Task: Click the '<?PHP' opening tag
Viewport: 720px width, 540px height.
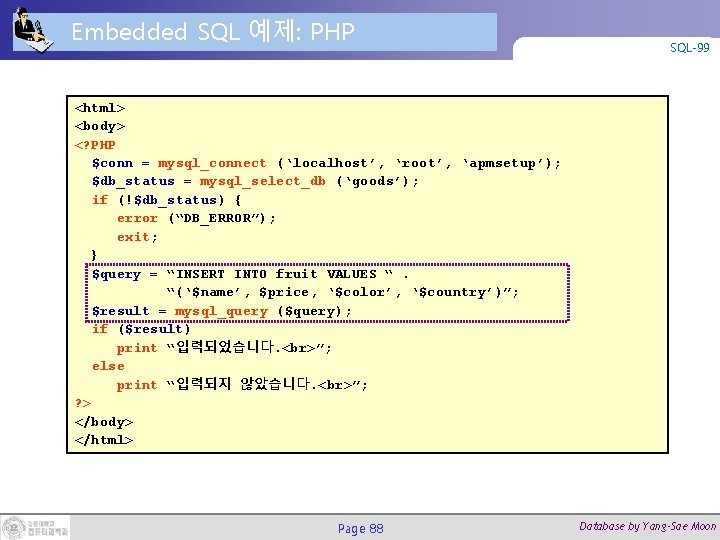Action: (95, 145)
